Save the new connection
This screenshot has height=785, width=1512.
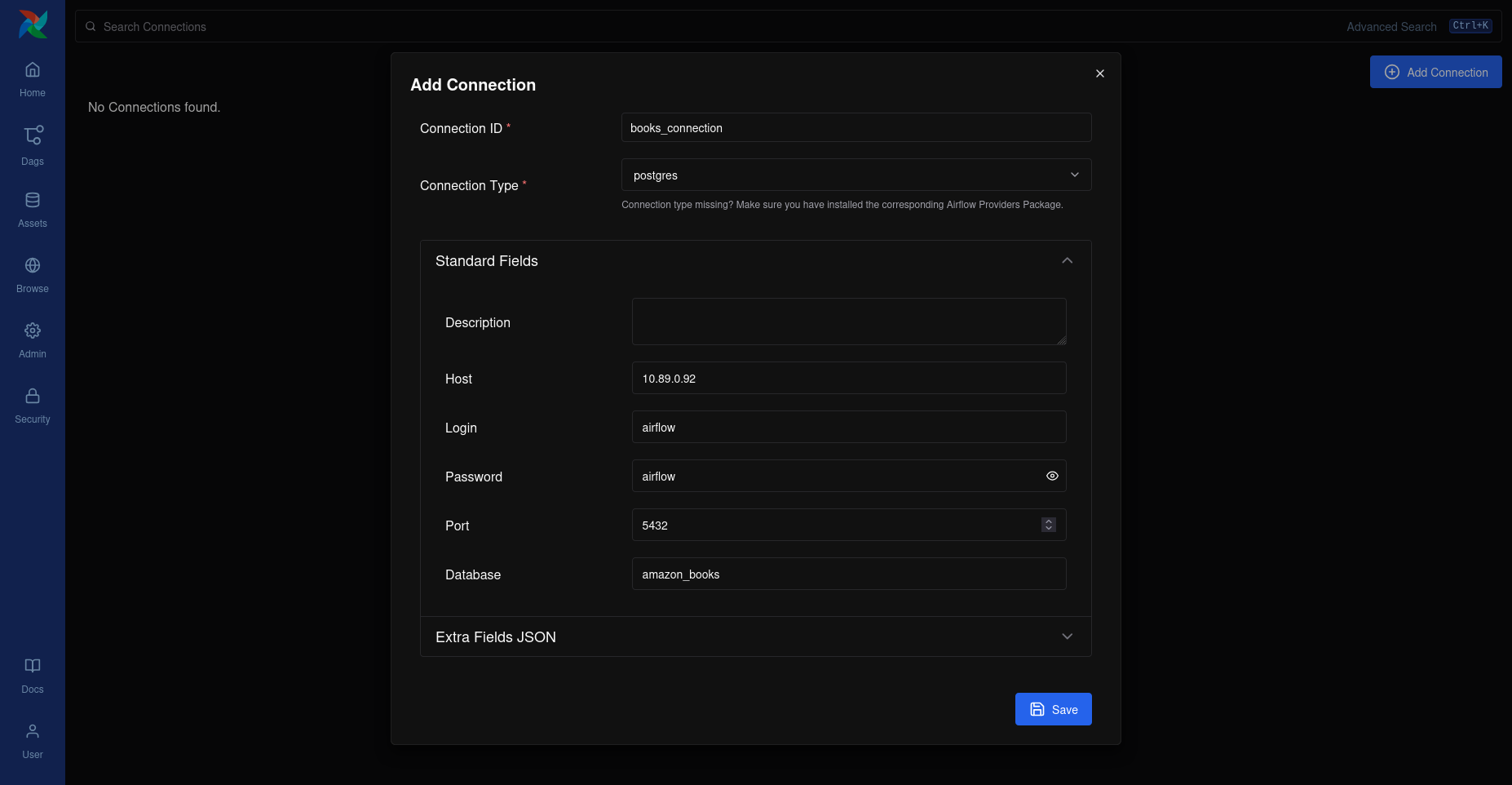1053,709
